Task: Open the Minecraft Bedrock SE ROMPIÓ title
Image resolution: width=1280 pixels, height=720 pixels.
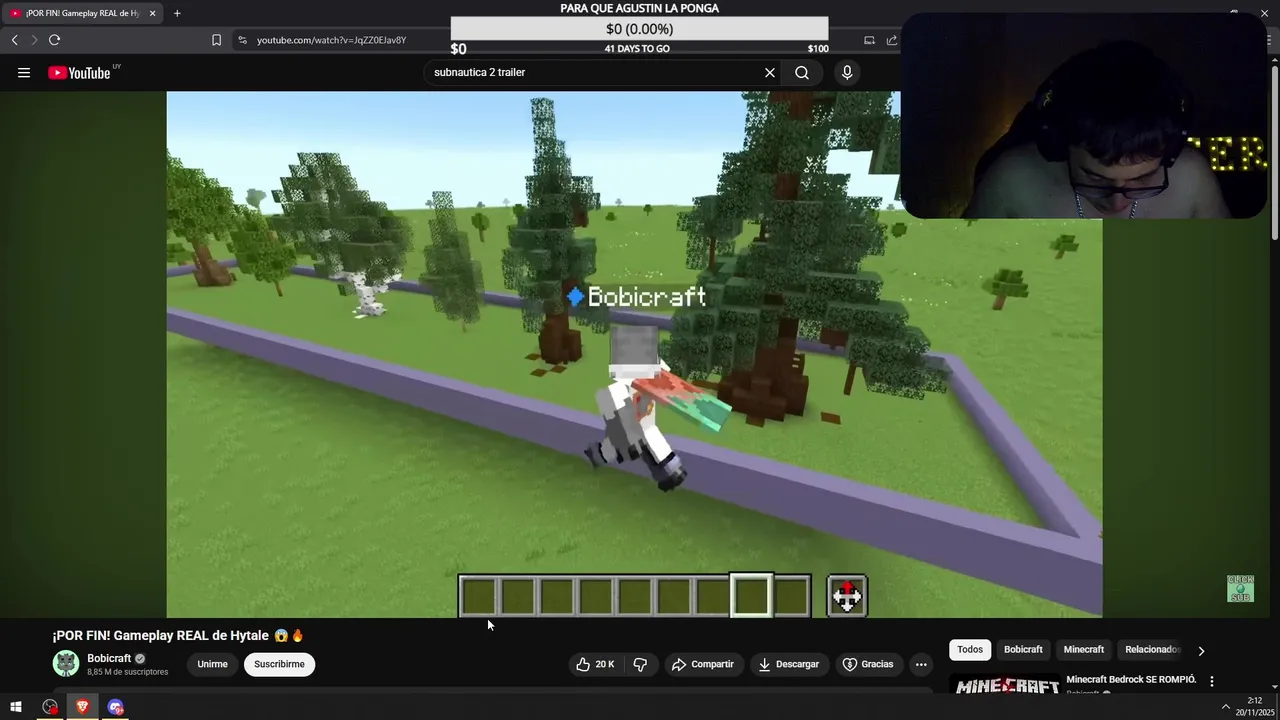Action: click(1131, 680)
